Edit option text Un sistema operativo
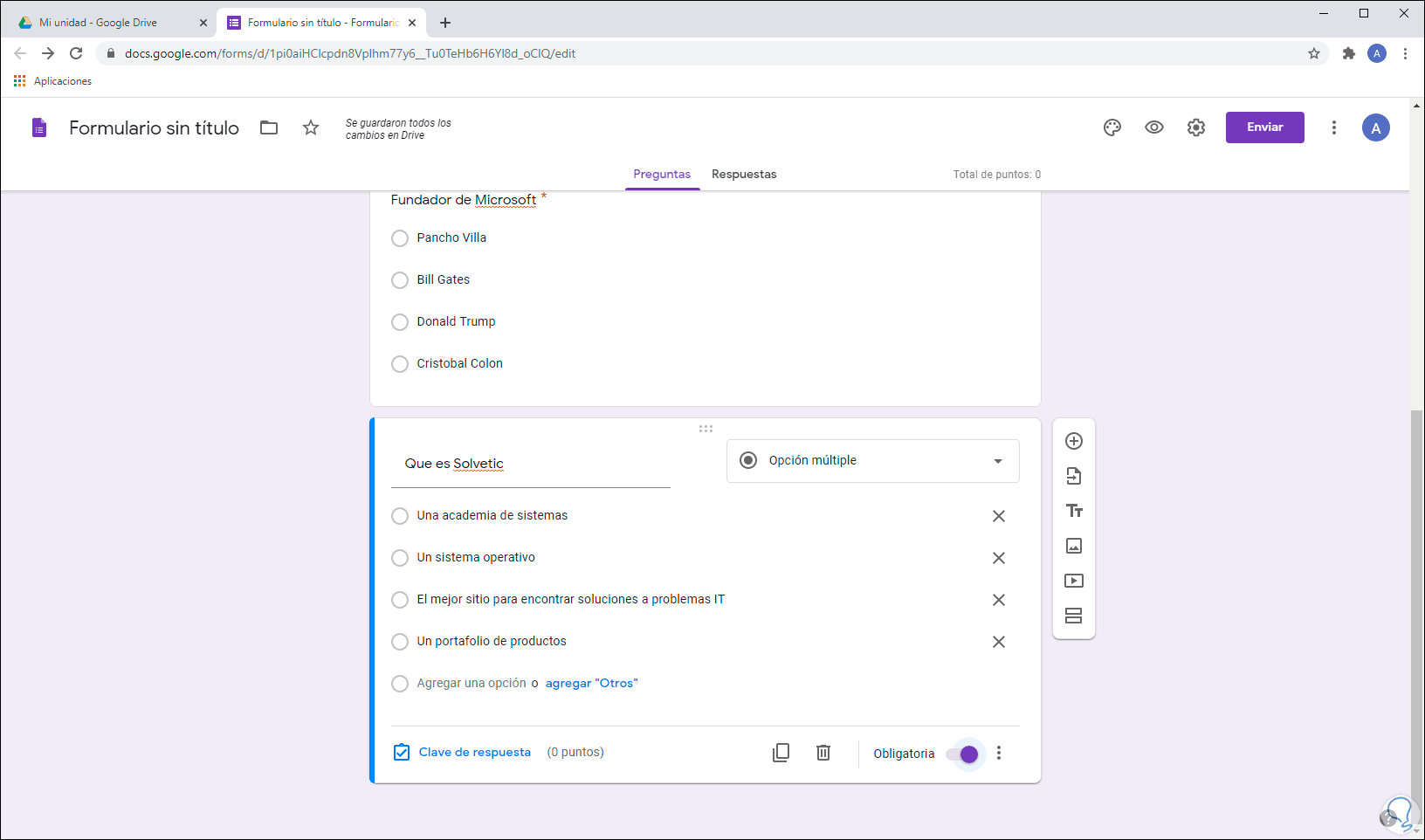The width and height of the screenshot is (1425, 840). pos(476,557)
